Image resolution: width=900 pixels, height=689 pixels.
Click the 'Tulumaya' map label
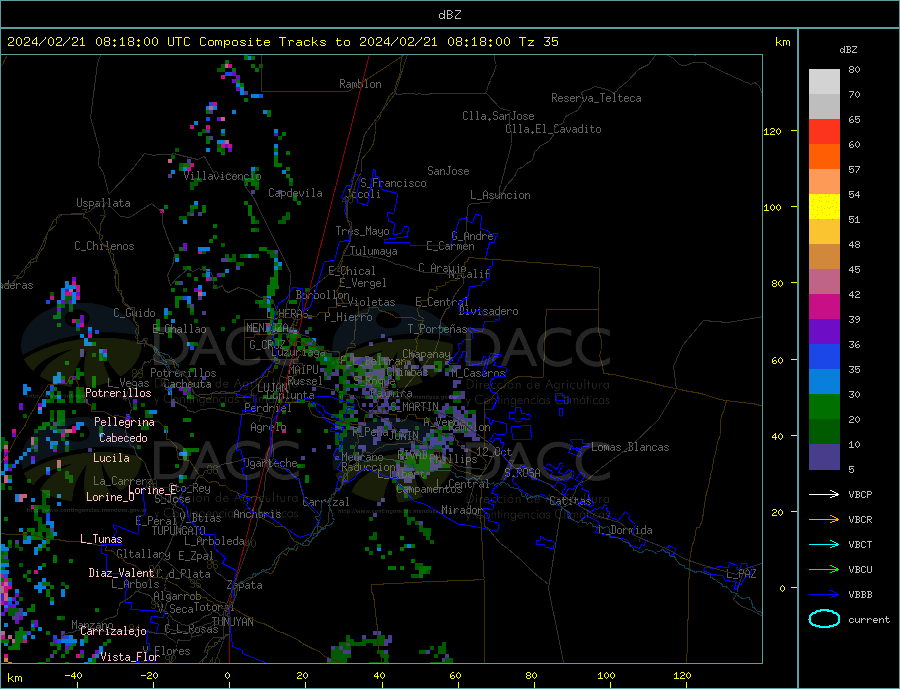tap(374, 251)
